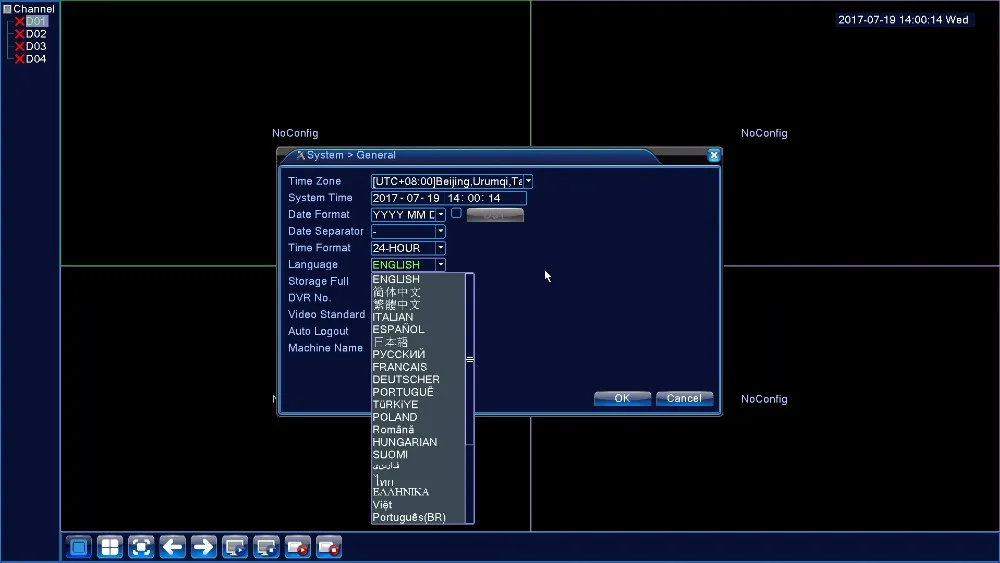The image size is (1000, 563).
Task: Click the language list scrollbar handle
Action: point(470,360)
